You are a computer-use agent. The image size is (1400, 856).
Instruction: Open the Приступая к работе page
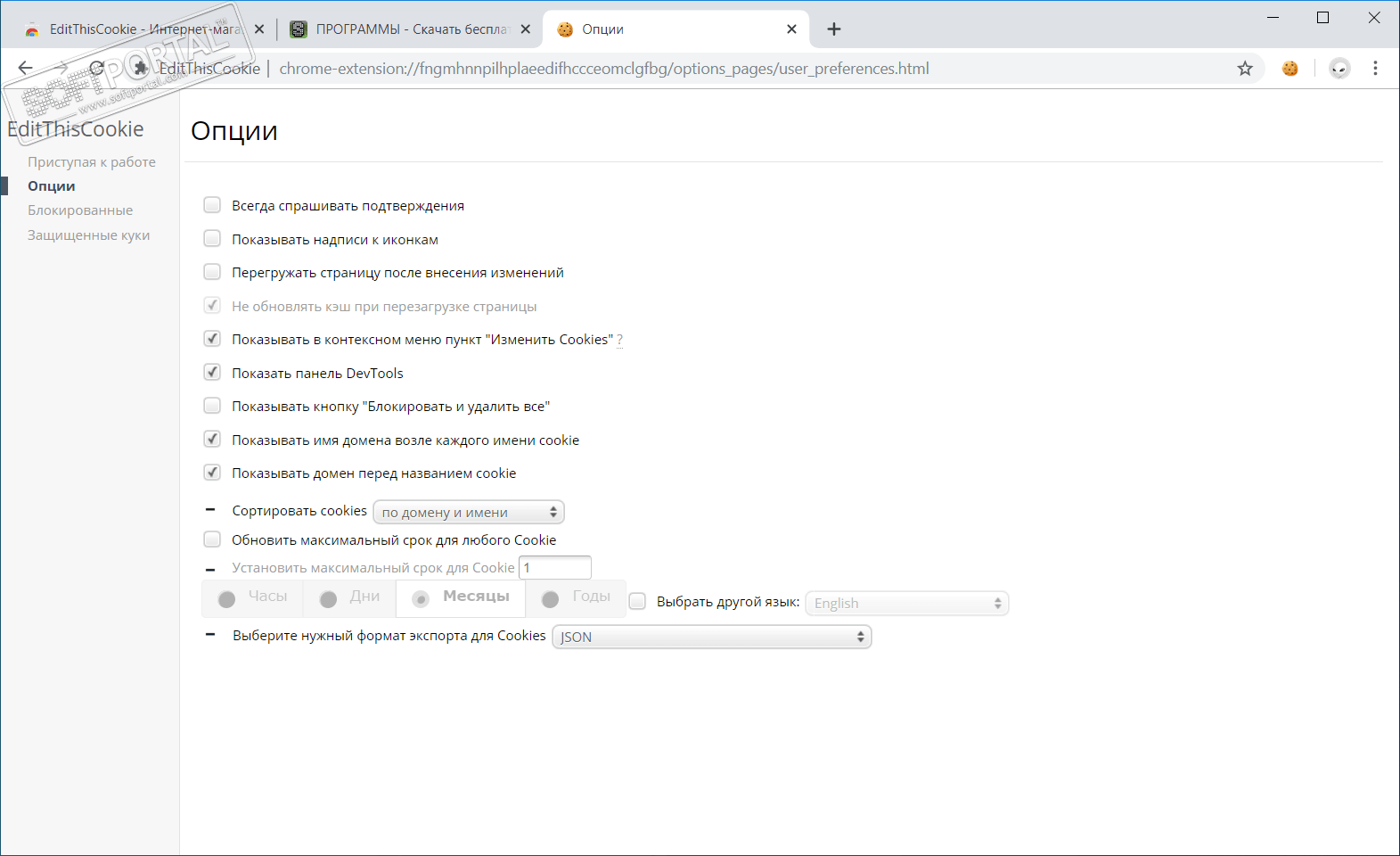coord(92,161)
